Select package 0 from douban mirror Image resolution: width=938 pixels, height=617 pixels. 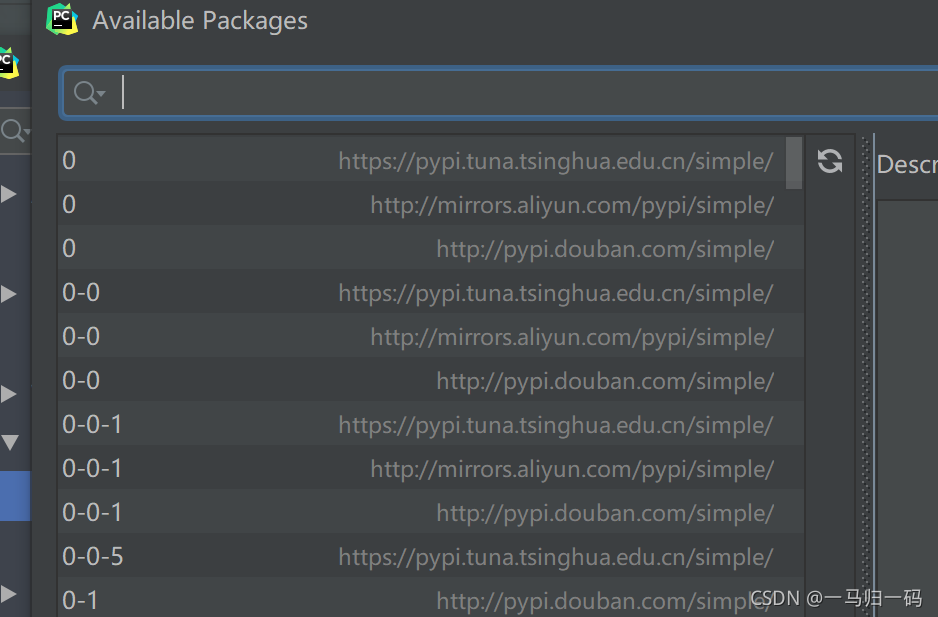coord(431,248)
